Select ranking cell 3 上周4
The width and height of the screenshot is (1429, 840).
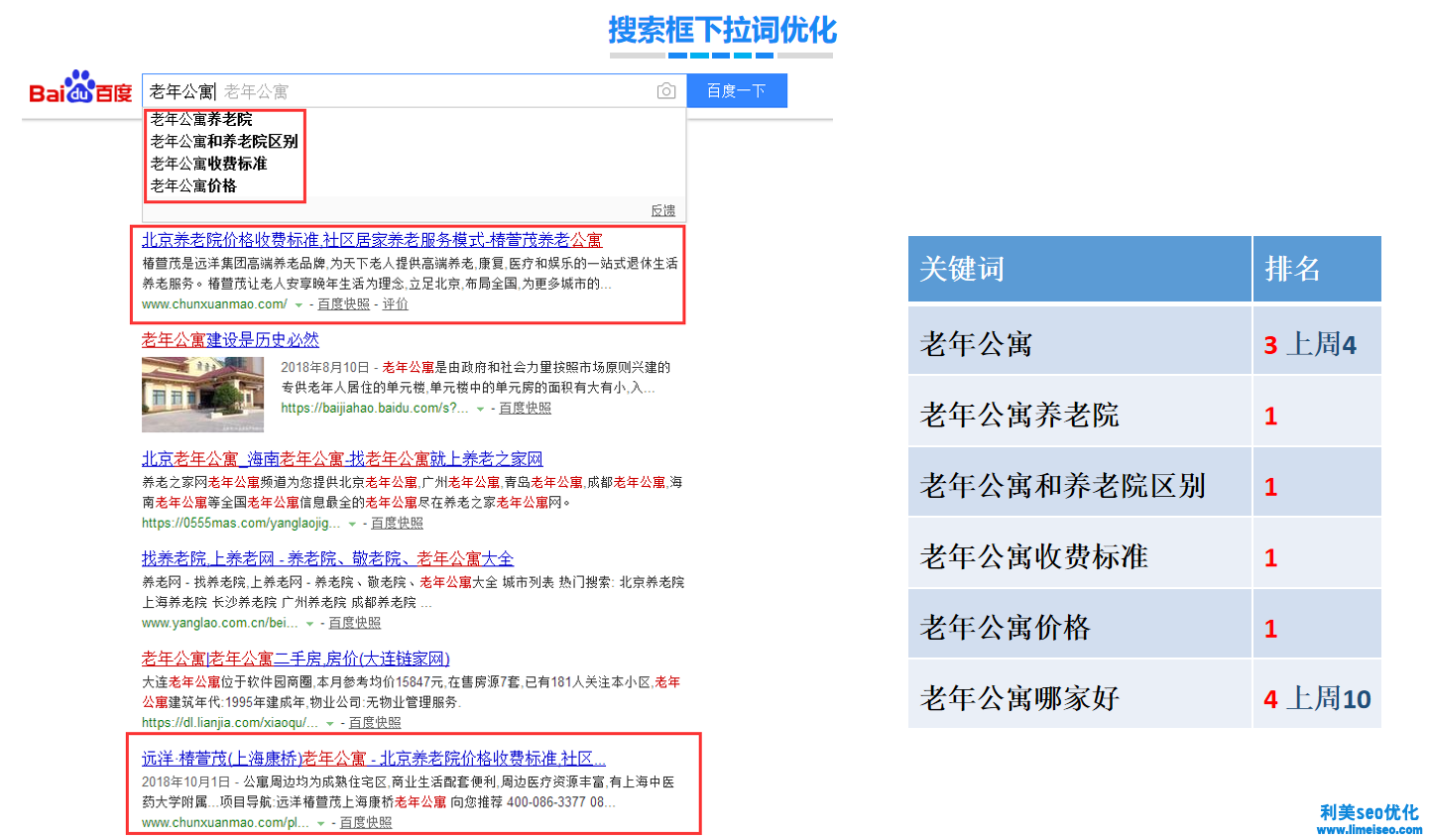click(1317, 342)
